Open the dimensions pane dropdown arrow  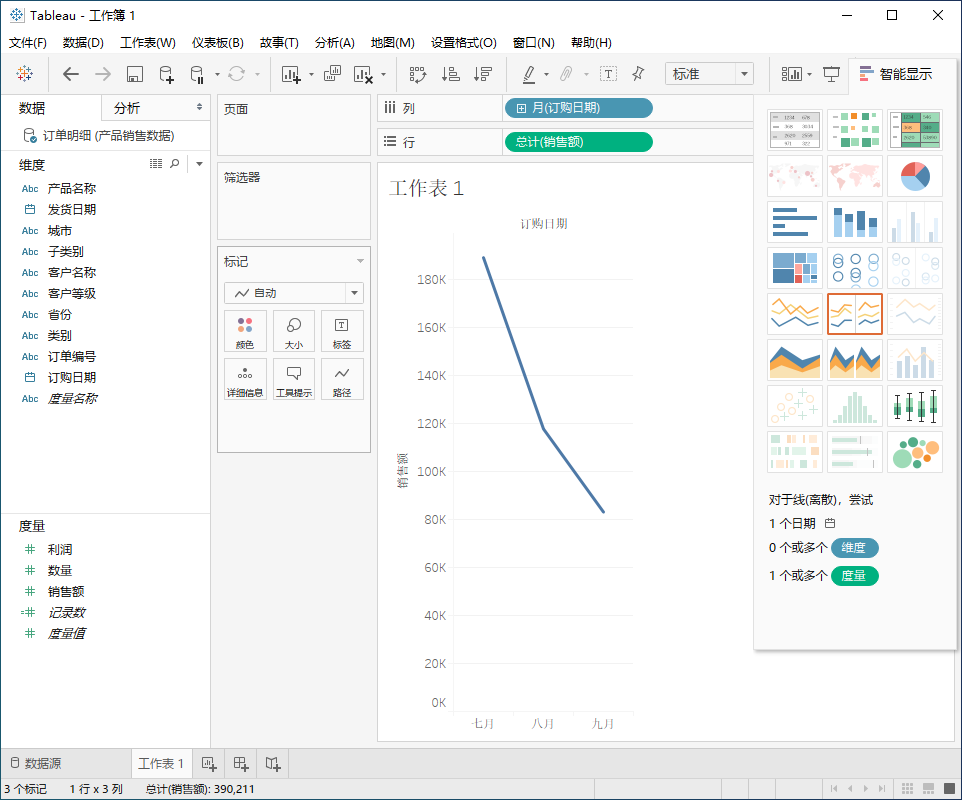pyautogui.click(x=199, y=164)
